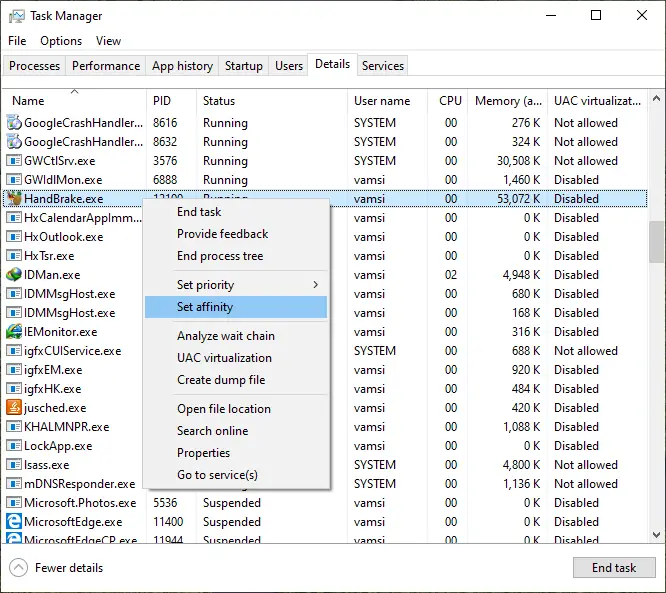Choose Provide feedback in context menu

pos(236,234)
